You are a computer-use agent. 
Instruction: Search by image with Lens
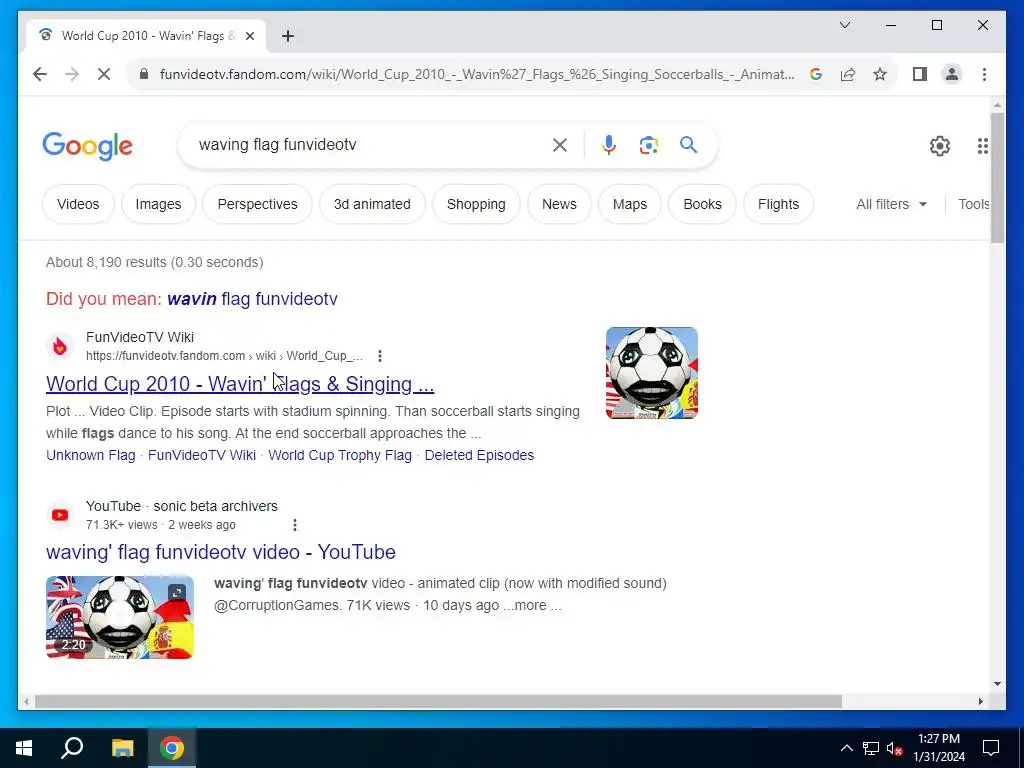coord(648,145)
